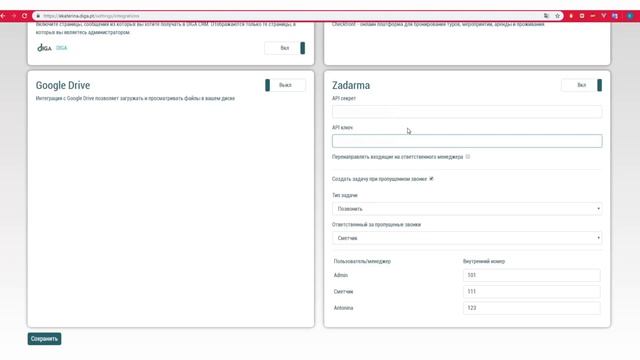Image resolution: width=640 pixels, height=360 pixels.
Task: Open responsible for missed calls dropdown
Action: tap(467, 238)
